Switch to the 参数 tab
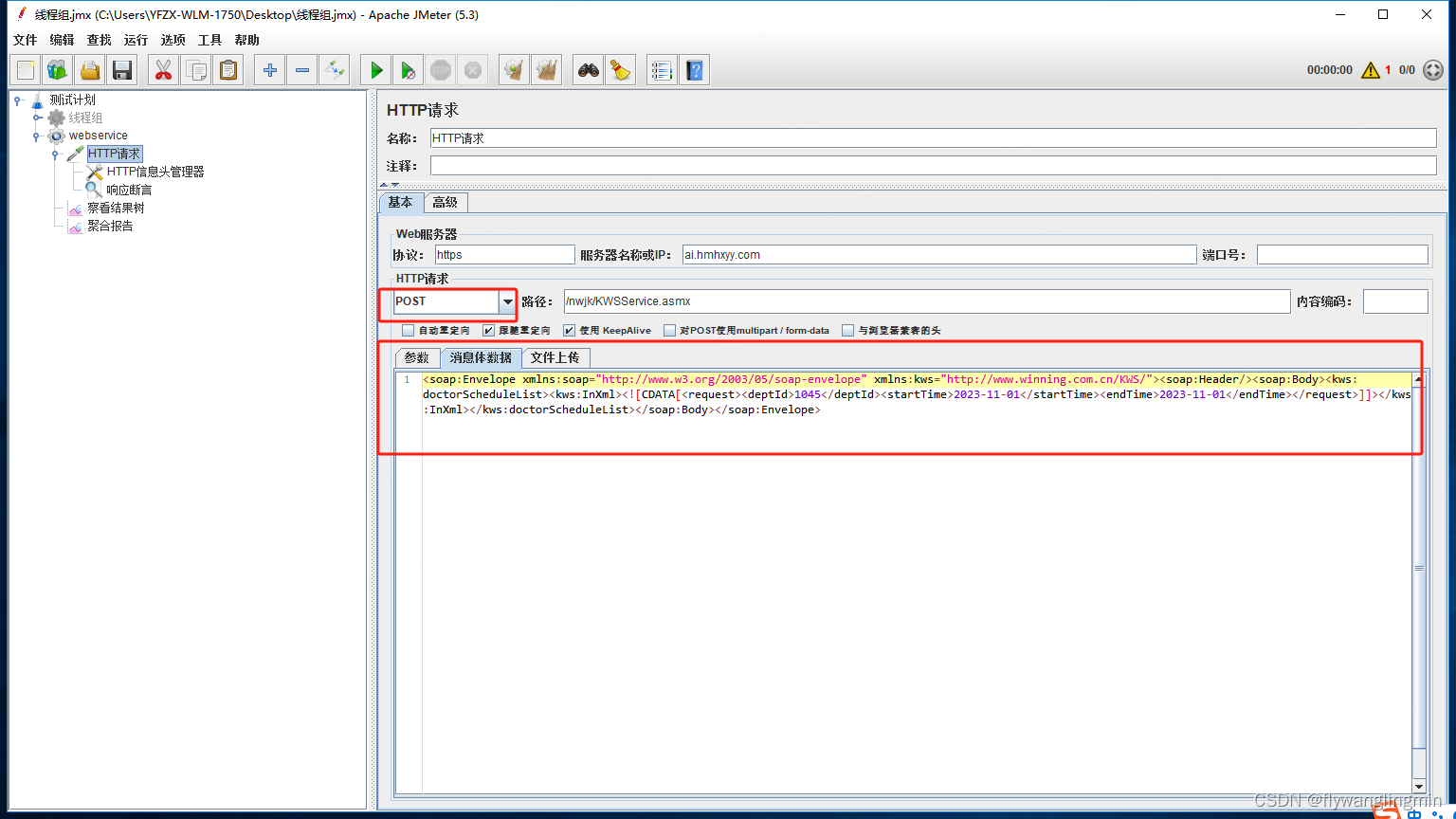Viewport: 1456px width, 819px height. [x=417, y=357]
